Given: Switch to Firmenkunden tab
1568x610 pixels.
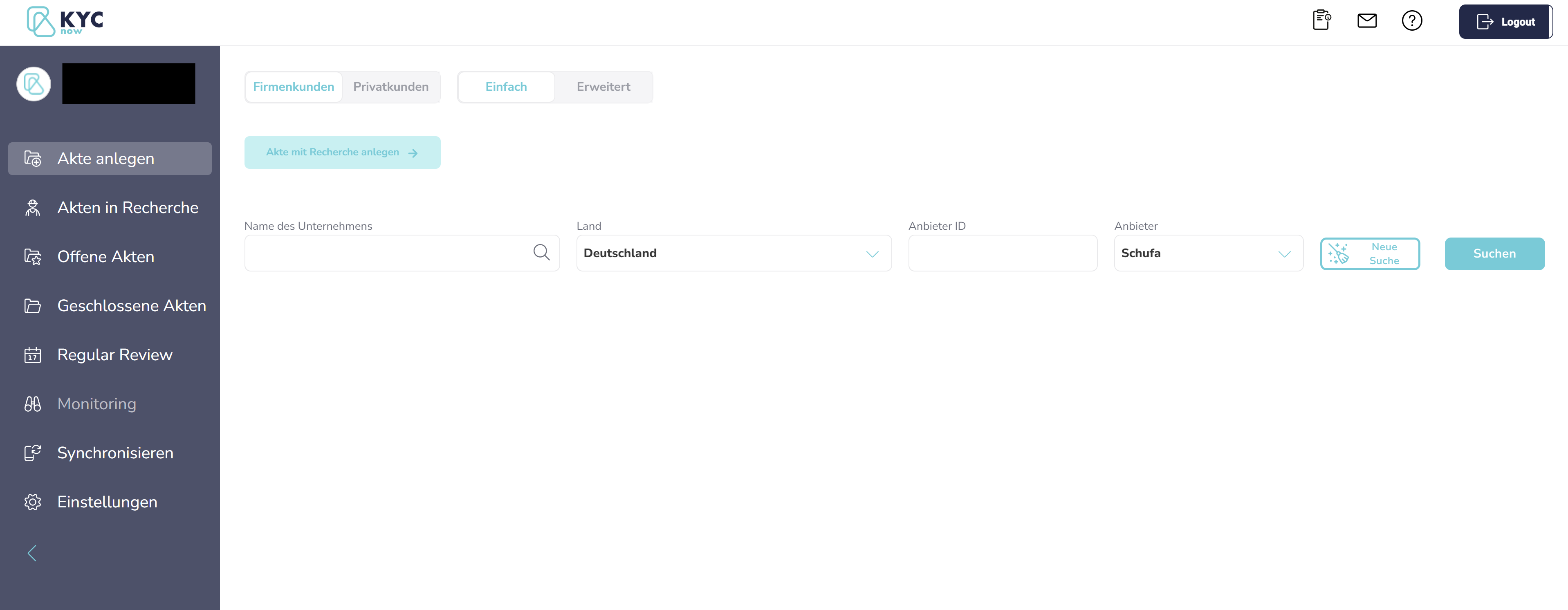Looking at the screenshot, I should click(294, 87).
